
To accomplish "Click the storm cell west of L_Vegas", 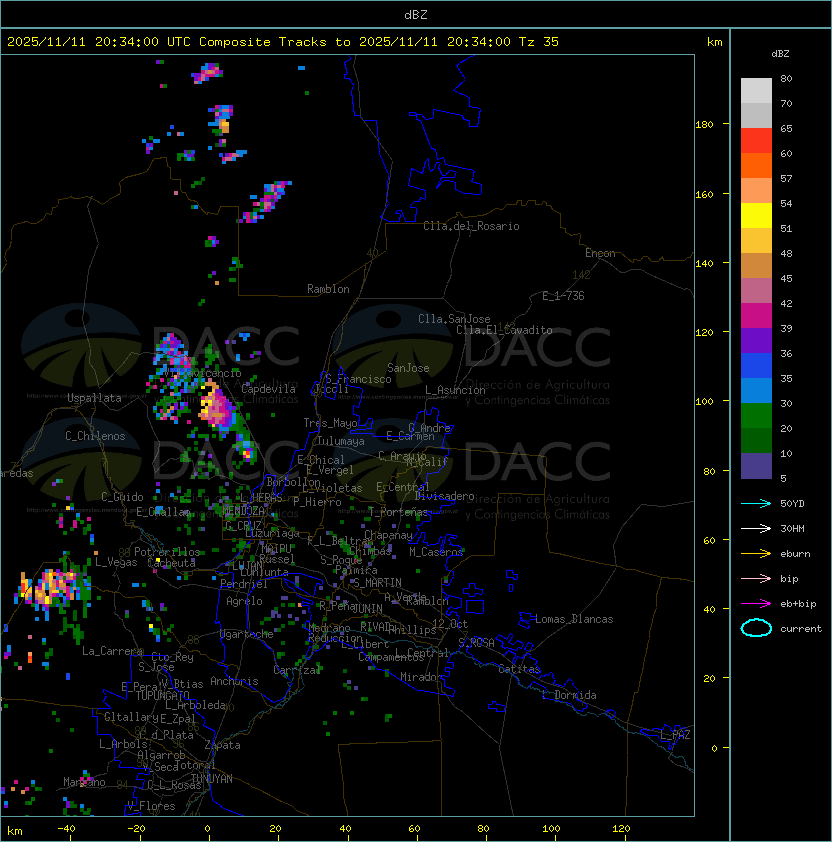I will click(x=53, y=587).
